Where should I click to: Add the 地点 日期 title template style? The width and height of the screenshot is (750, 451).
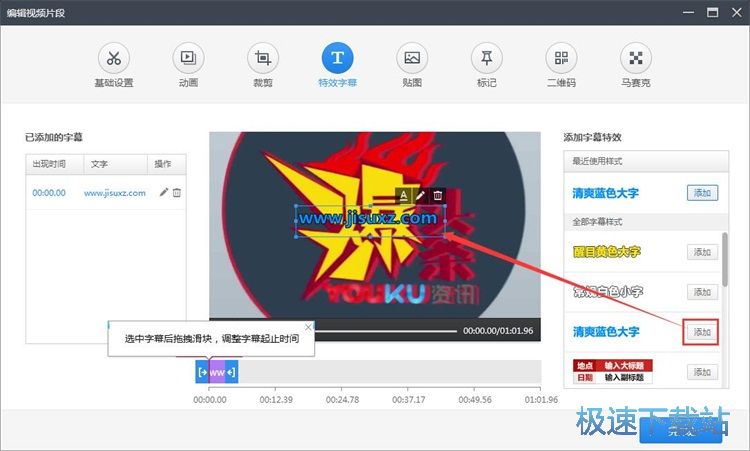(702, 372)
